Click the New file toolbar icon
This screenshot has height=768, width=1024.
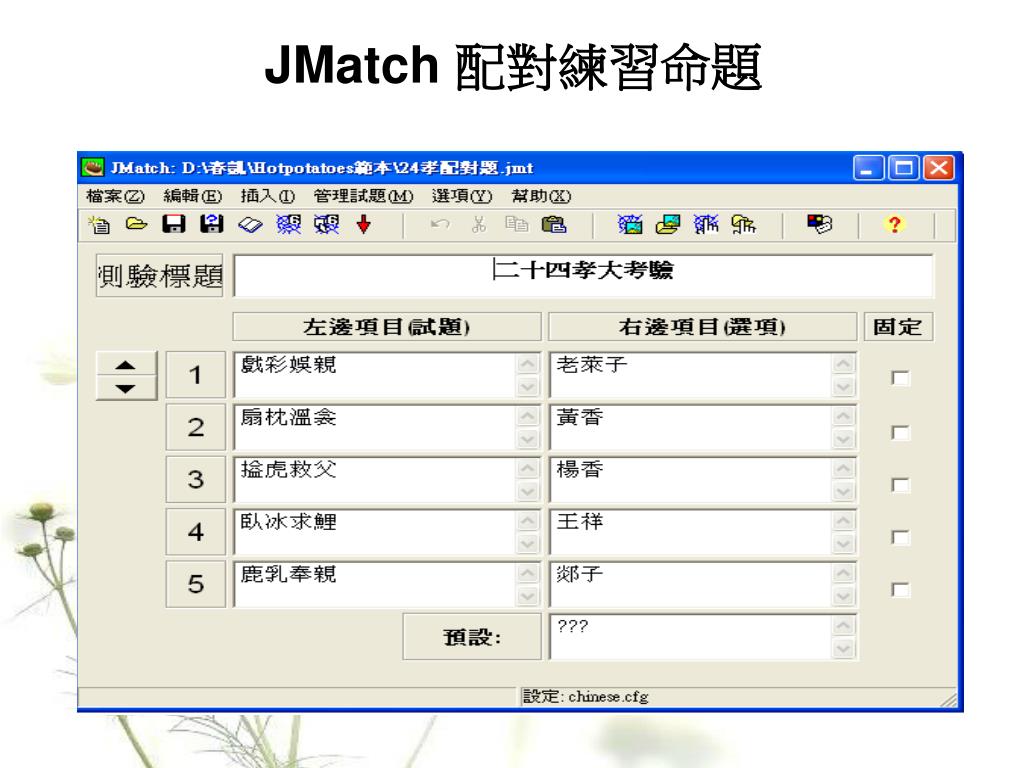tap(99, 225)
